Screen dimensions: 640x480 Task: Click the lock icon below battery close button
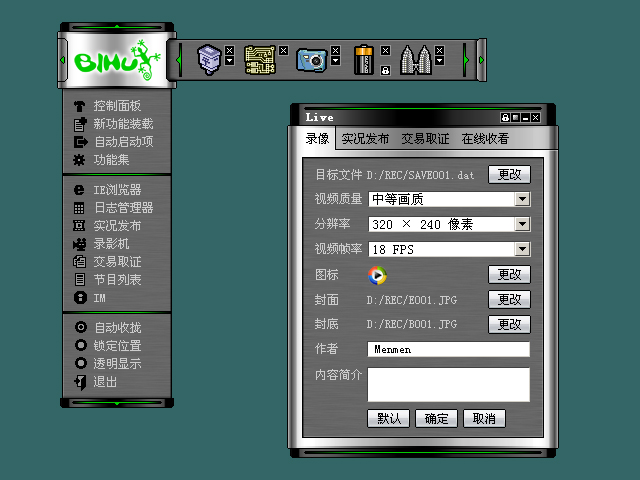pyautogui.click(x=385, y=70)
